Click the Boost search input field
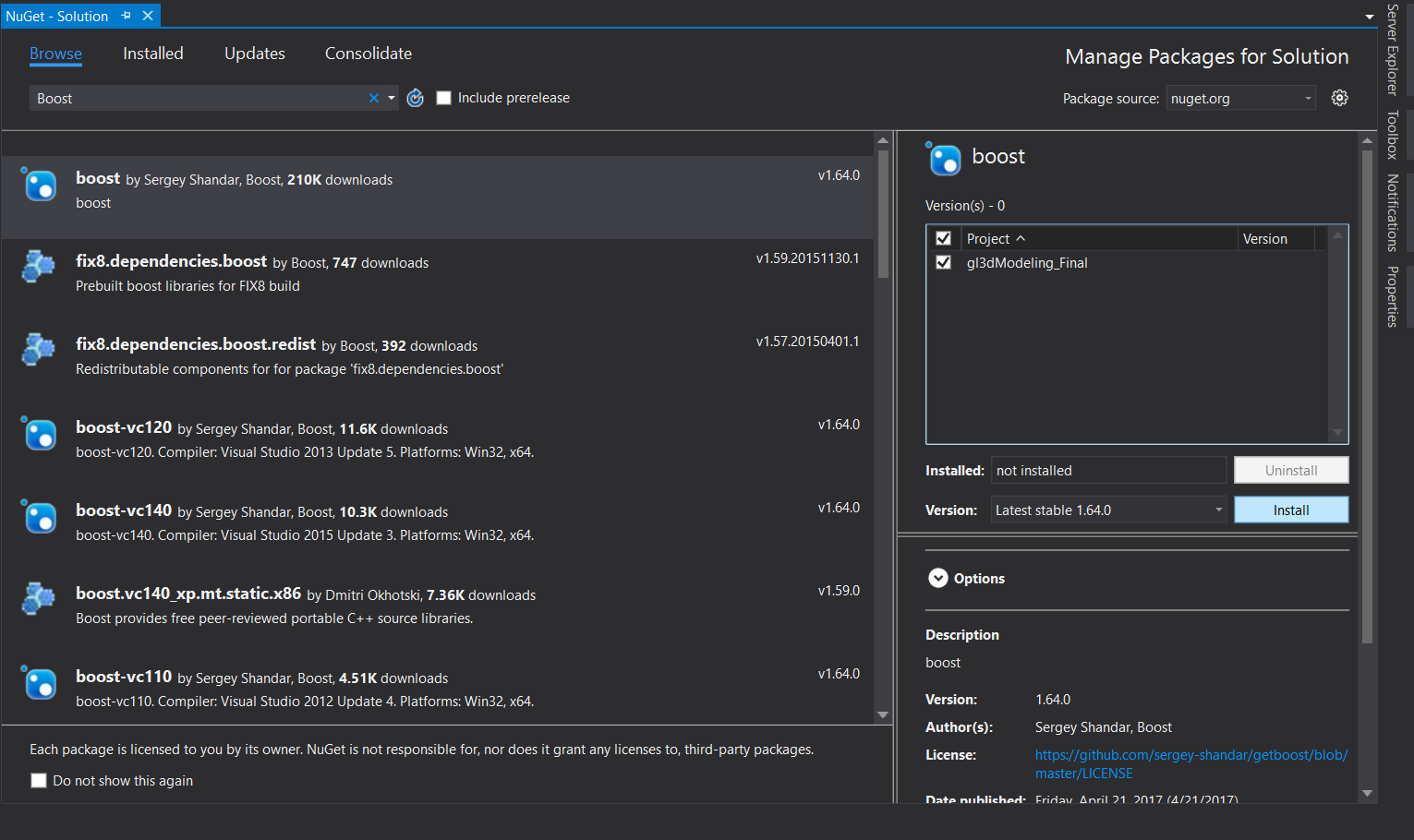Screen dimensions: 1414x840 coord(199,98)
